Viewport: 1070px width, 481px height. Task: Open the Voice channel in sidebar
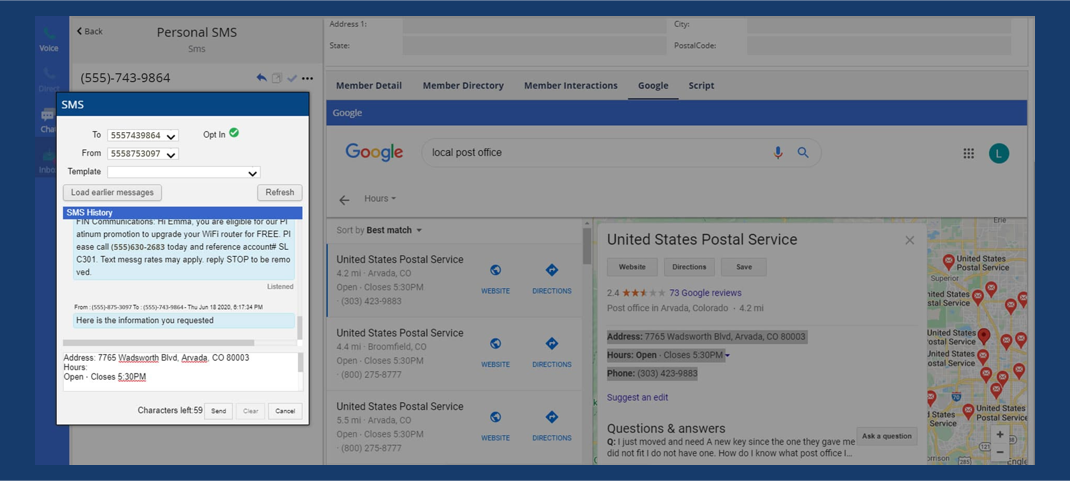pos(48,40)
